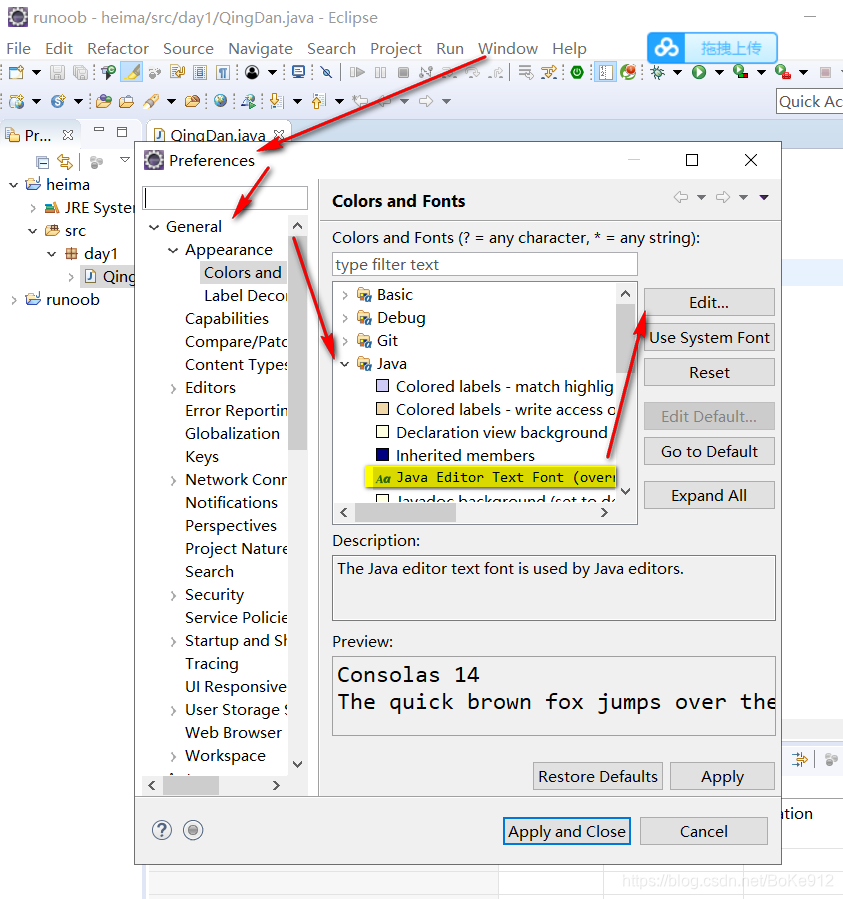The width and height of the screenshot is (843, 899).
Task: Click the Expand All button
Action: [x=709, y=495]
